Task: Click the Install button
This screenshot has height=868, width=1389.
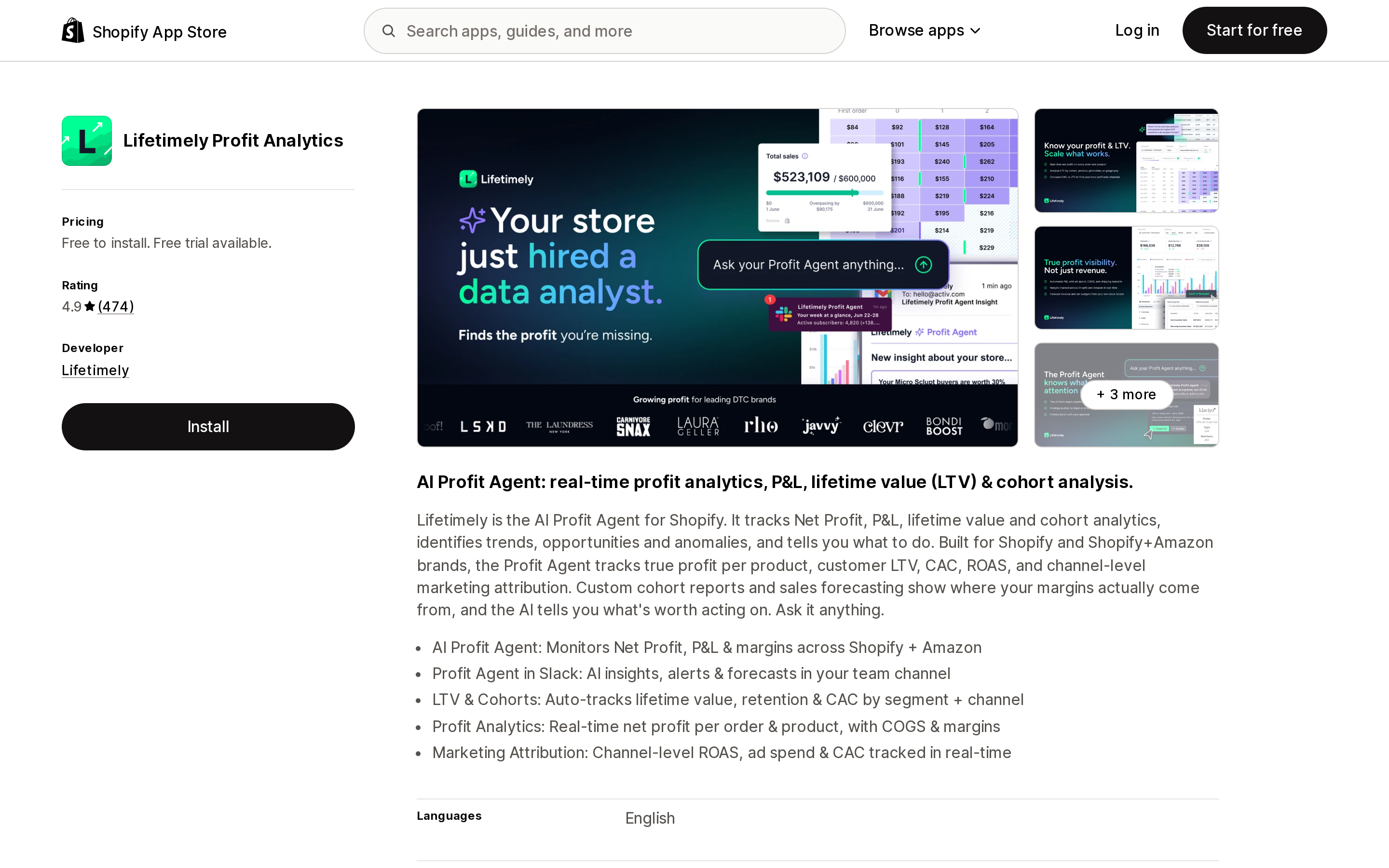Action: 208,427
